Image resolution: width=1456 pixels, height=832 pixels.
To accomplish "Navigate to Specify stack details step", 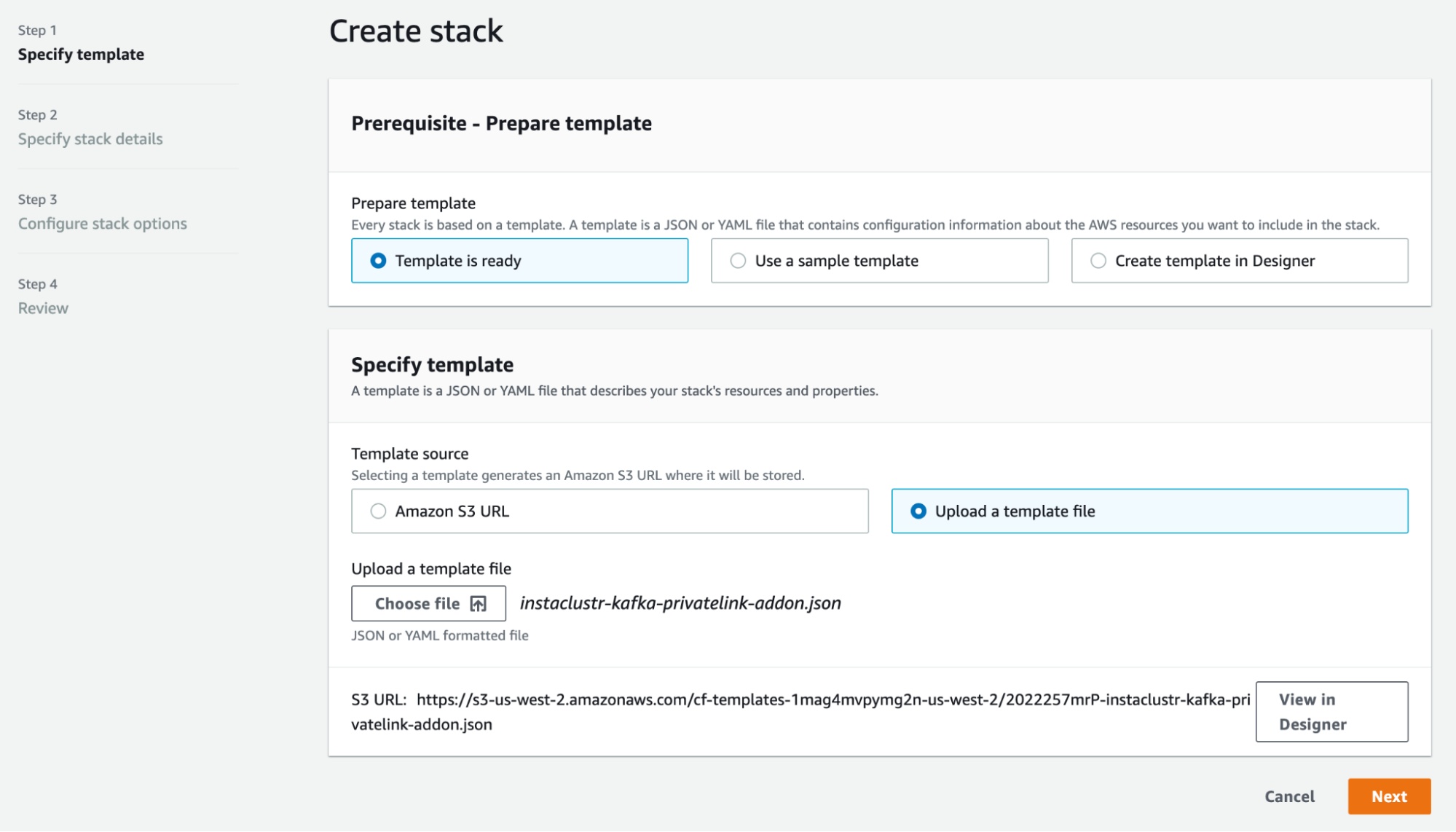I will tap(90, 139).
